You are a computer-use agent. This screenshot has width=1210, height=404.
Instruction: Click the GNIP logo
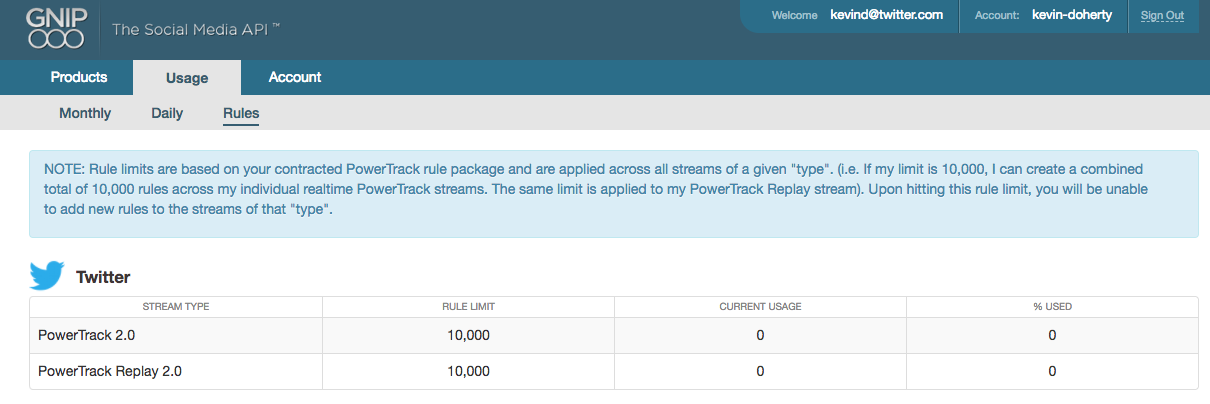point(56,29)
